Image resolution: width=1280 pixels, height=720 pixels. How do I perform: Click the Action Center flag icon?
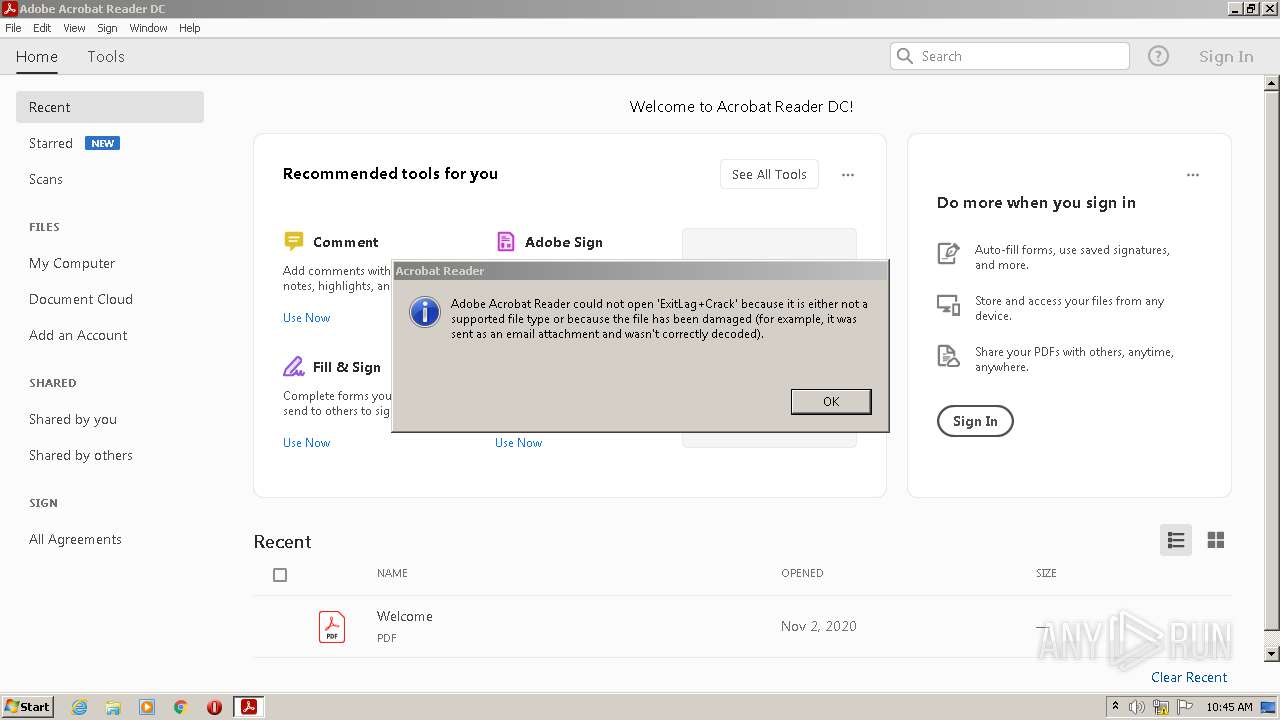pos(1183,707)
